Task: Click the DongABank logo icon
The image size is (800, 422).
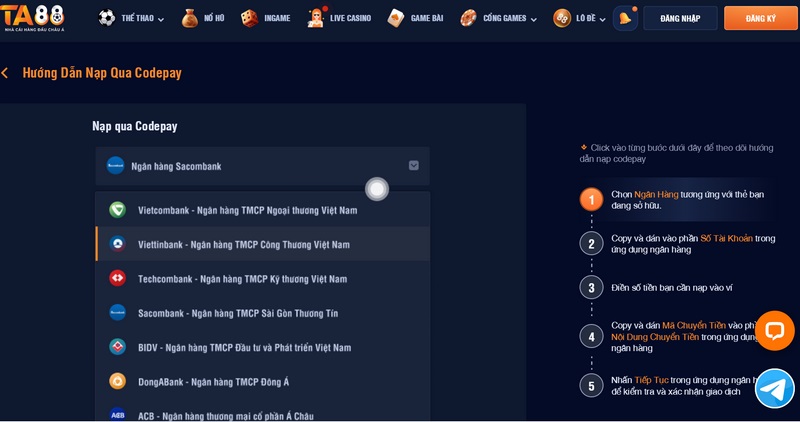Action: click(117, 381)
